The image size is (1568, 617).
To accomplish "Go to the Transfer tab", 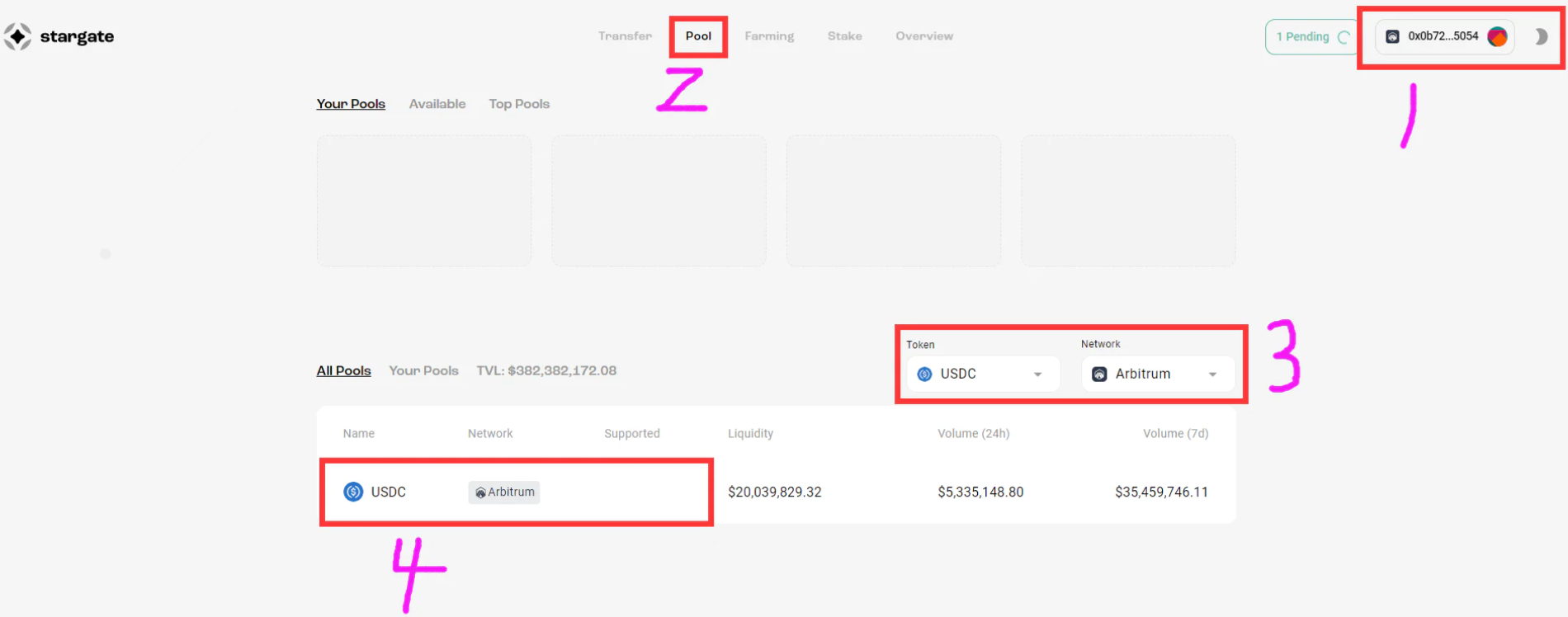I will [x=625, y=36].
